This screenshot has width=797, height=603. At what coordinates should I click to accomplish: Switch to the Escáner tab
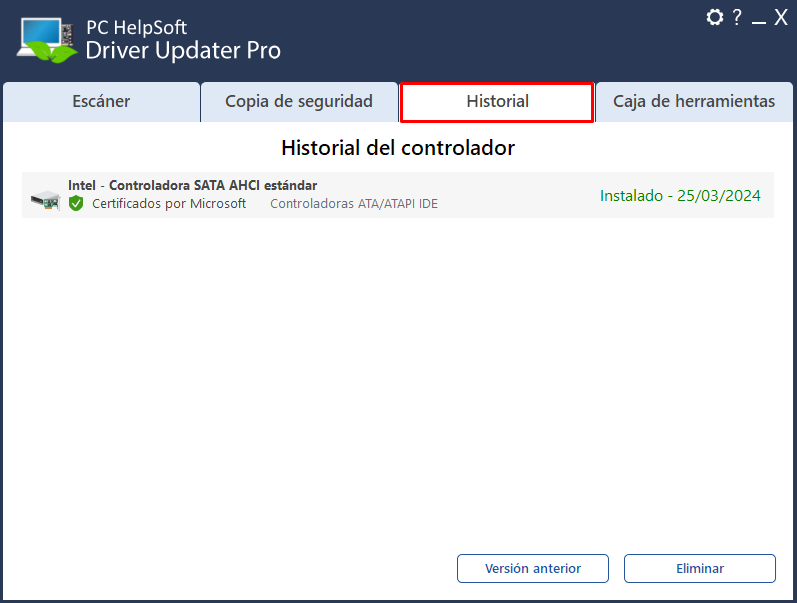(101, 102)
